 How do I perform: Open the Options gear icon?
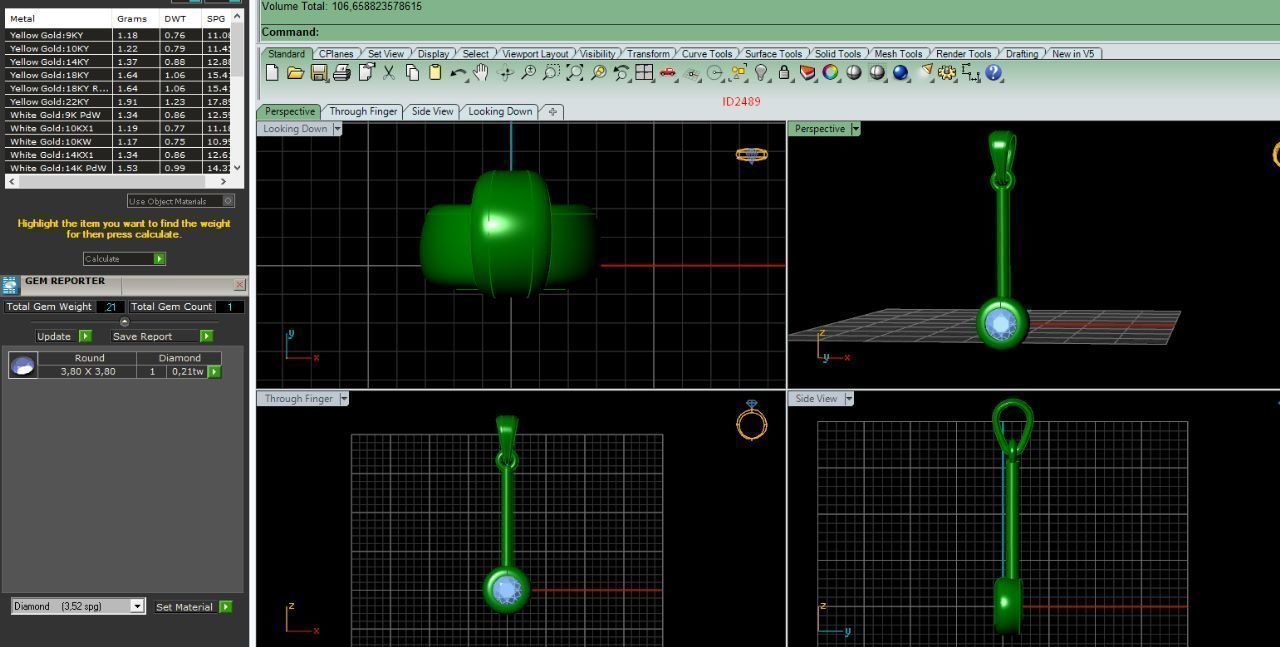pos(946,72)
